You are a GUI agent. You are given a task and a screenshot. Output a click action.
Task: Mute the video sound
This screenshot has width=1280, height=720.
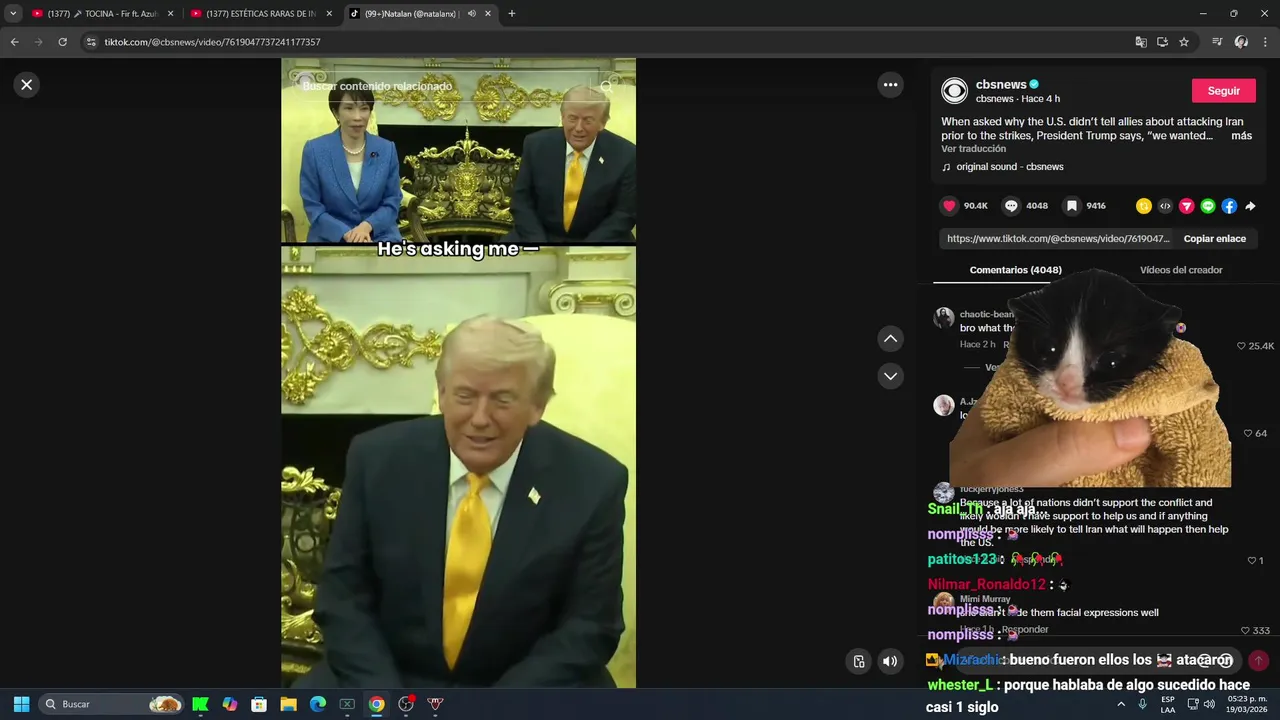coord(889,661)
